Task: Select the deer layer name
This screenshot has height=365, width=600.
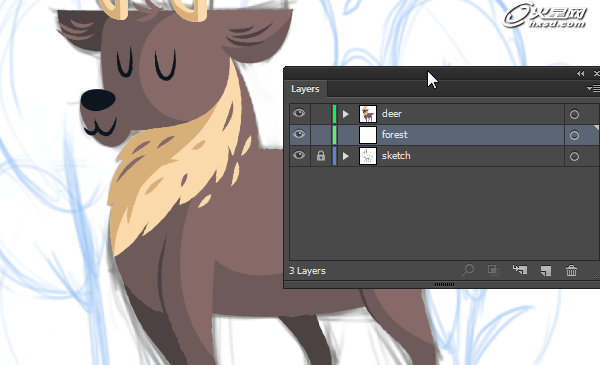Action: tap(392, 114)
